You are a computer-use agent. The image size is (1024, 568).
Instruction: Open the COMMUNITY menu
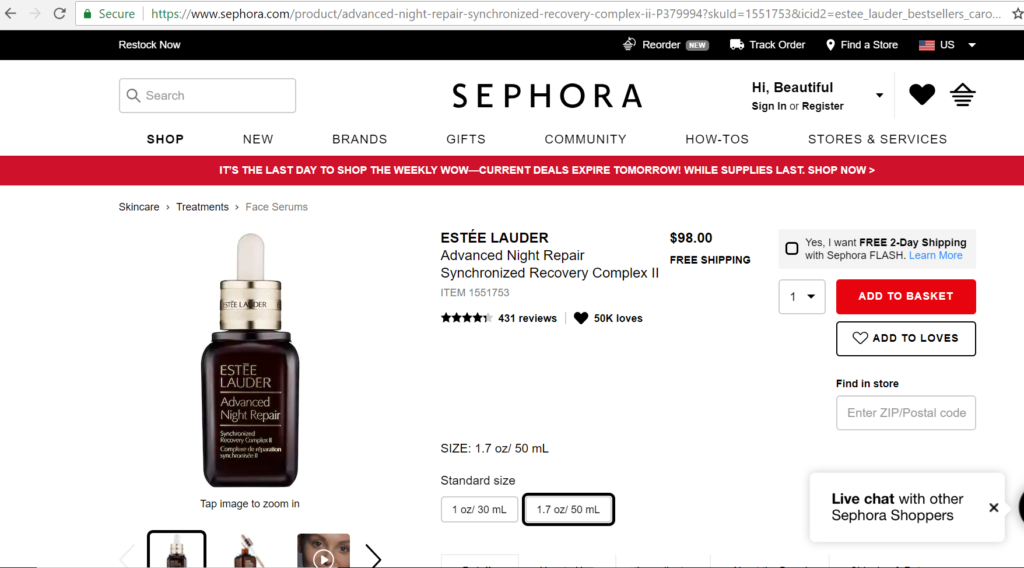click(x=585, y=139)
